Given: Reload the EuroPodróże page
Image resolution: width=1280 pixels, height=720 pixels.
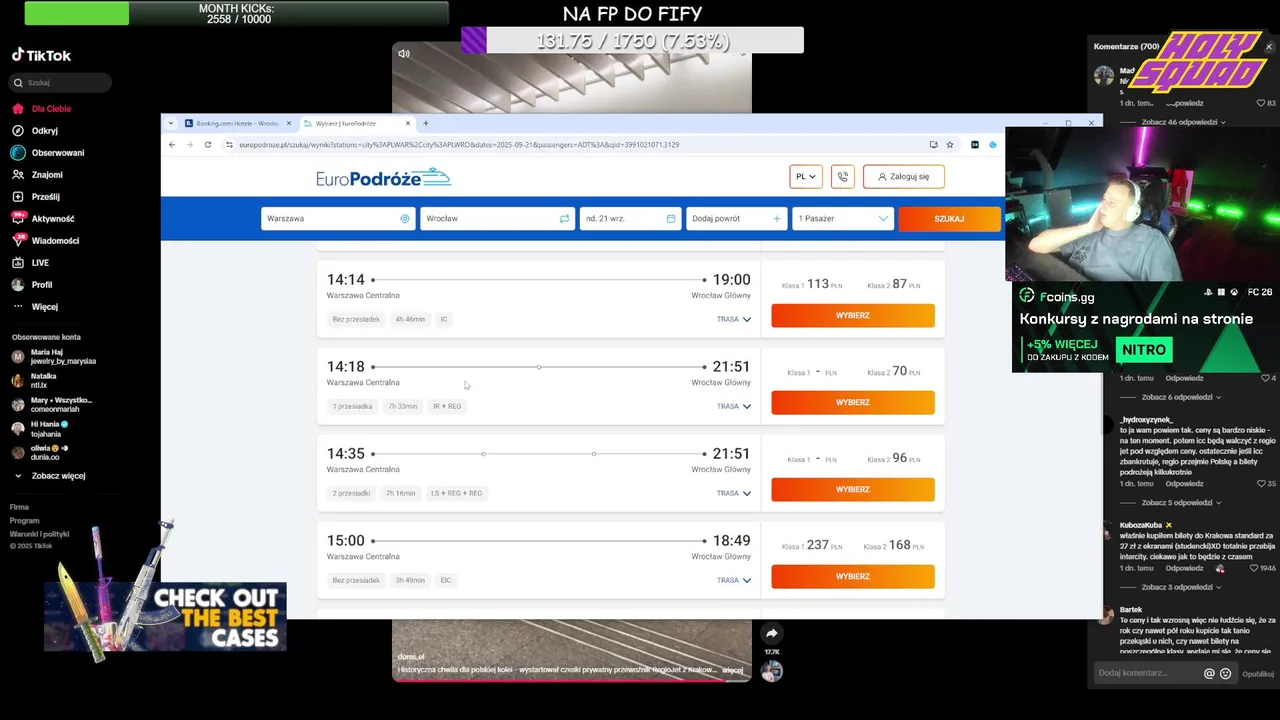Looking at the screenshot, I should (208, 145).
